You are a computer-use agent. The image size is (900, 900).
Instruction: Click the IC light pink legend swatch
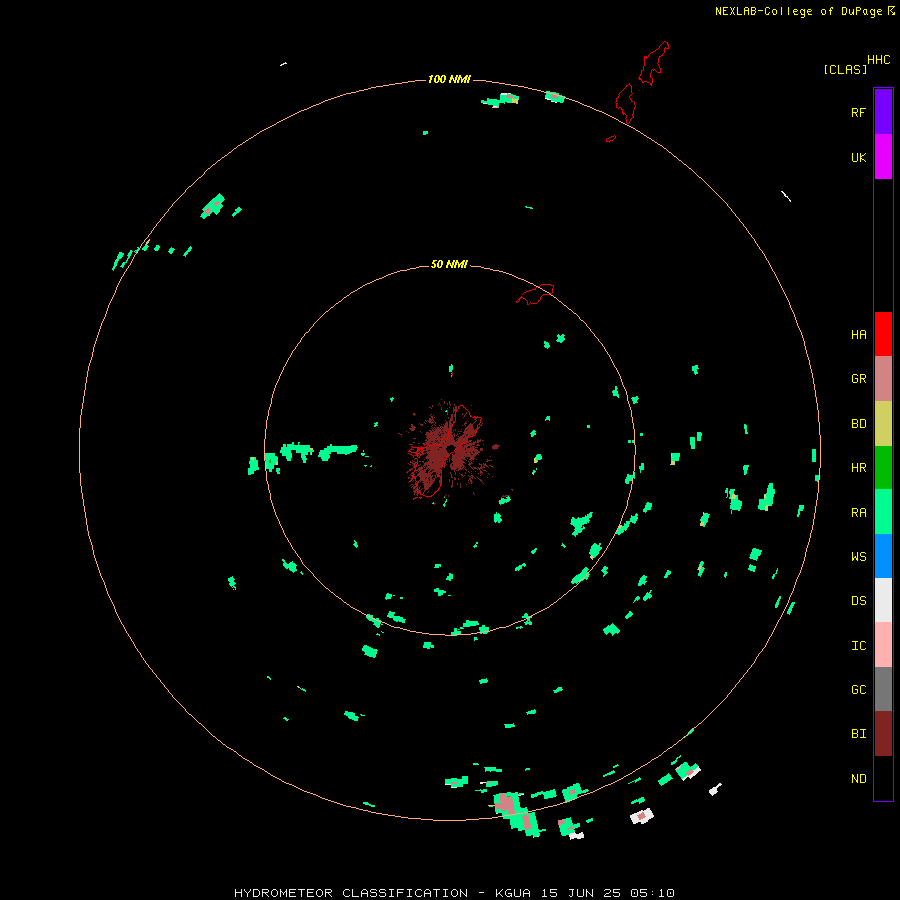point(883,645)
